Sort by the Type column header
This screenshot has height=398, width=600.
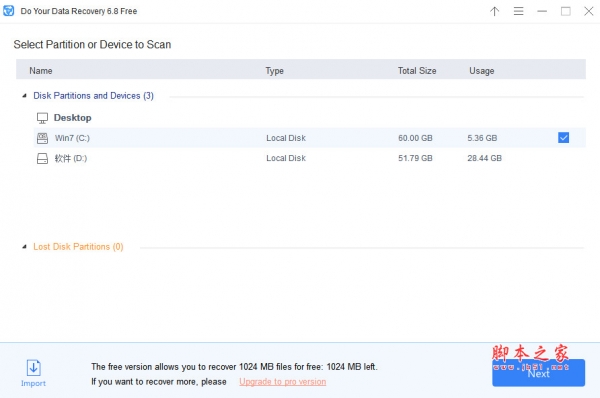coord(275,71)
